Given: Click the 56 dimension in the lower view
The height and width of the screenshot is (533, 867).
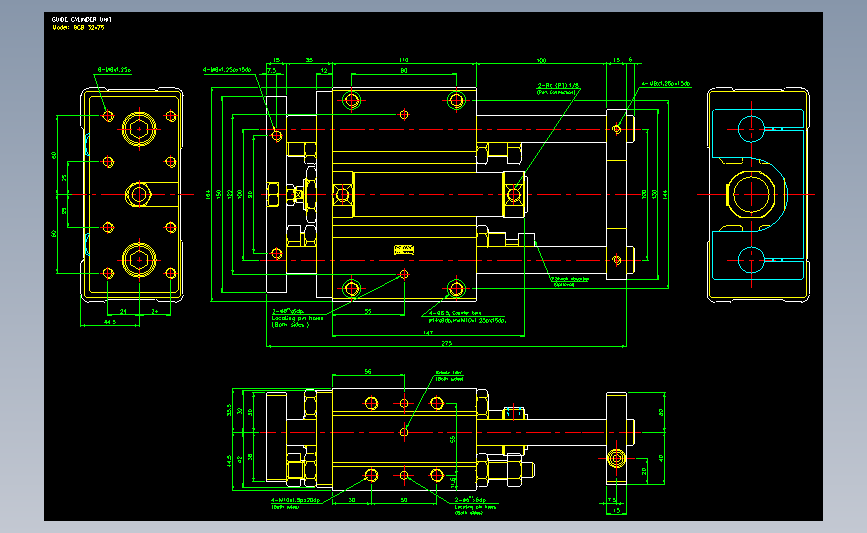Looking at the screenshot, I should [x=368, y=372].
